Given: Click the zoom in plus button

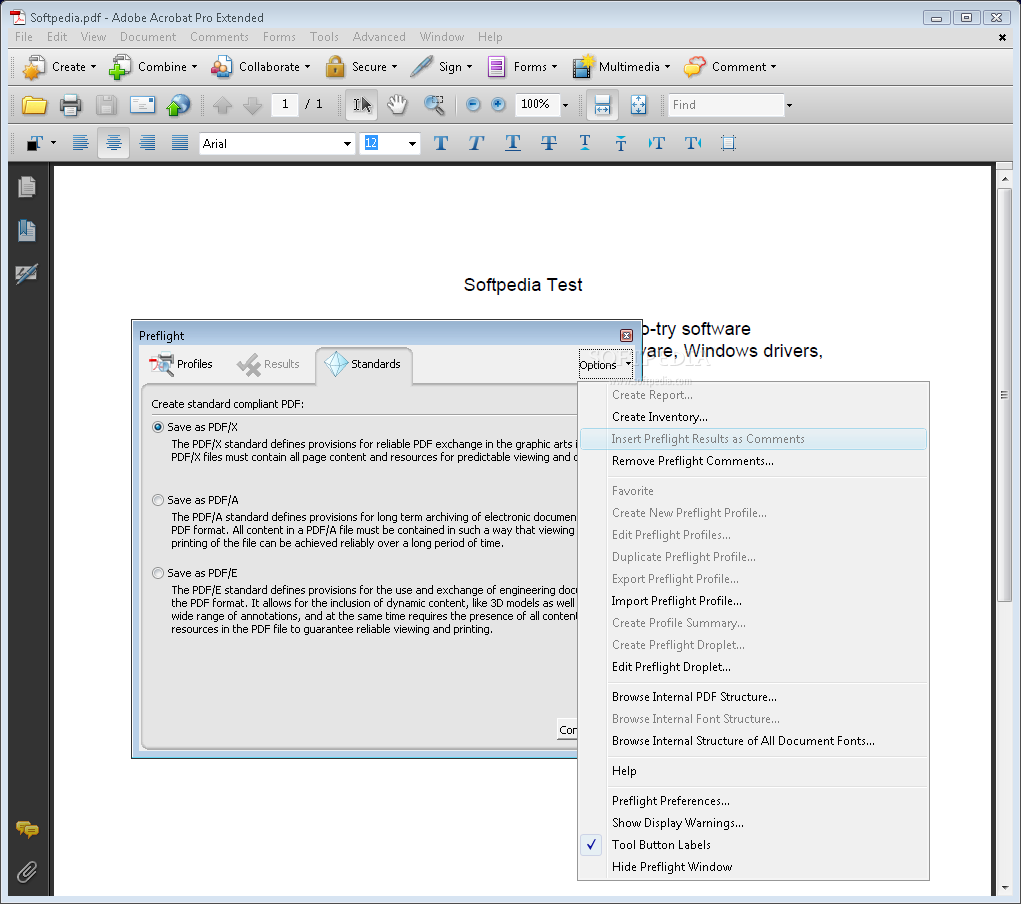Looking at the screenshot, I should click(x=498, y=104).
